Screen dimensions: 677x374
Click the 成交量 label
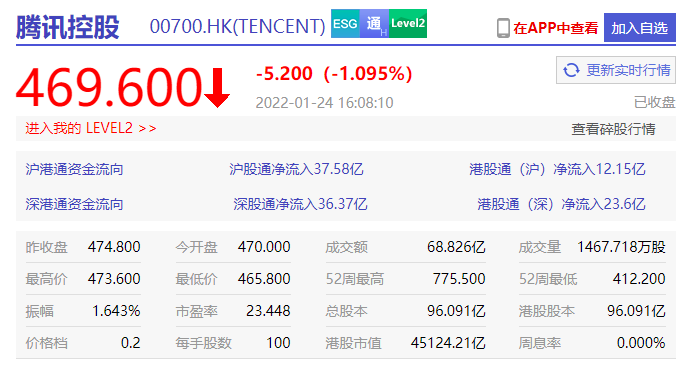coord(540,247)
